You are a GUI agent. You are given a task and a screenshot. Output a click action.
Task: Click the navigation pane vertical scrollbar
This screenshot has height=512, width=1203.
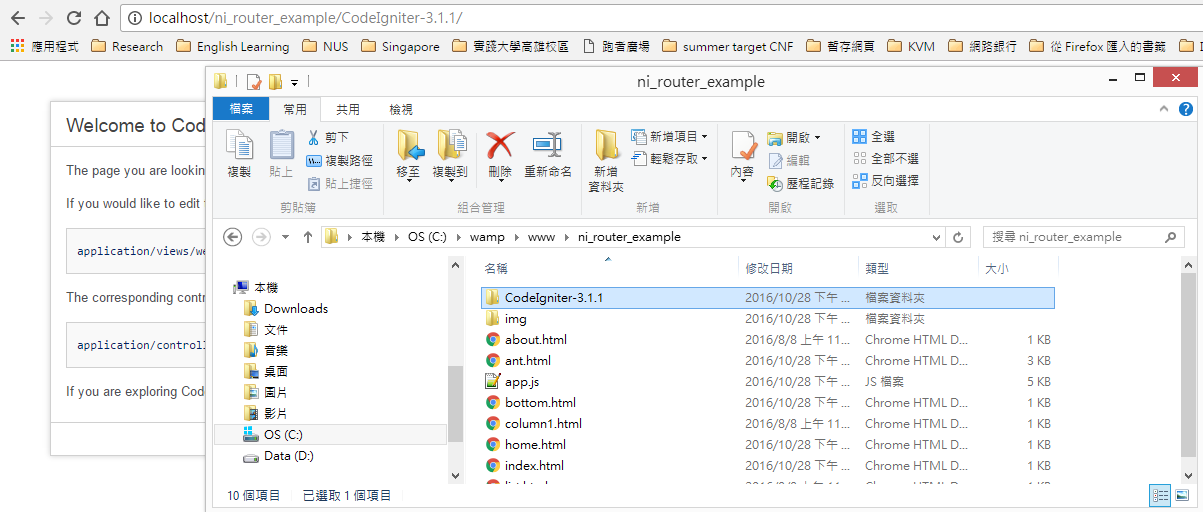tap(455, 400)
